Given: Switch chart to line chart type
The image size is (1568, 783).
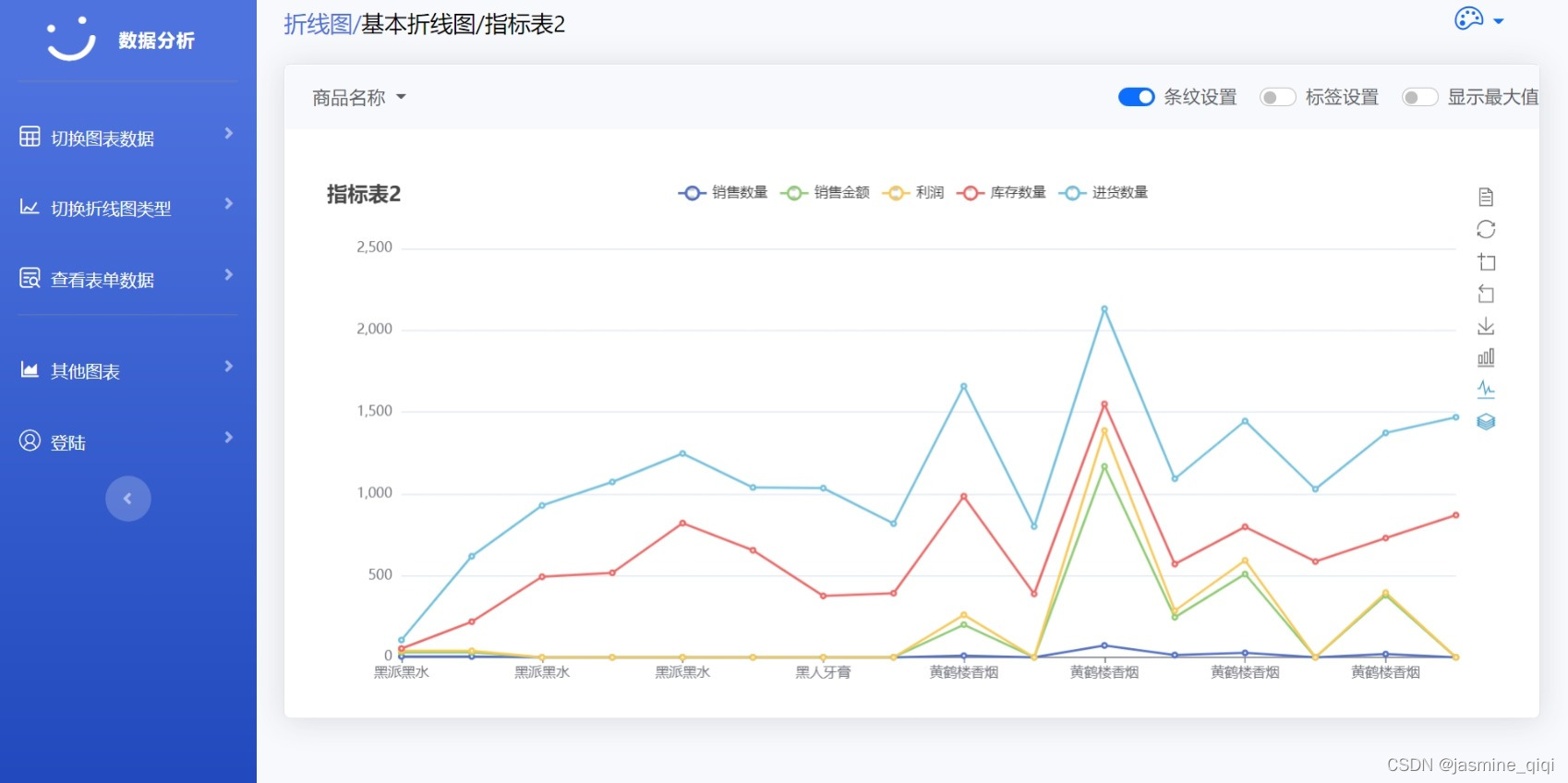Looking at the screenshot, I should pyautogui.click(x=1486, y=389).
